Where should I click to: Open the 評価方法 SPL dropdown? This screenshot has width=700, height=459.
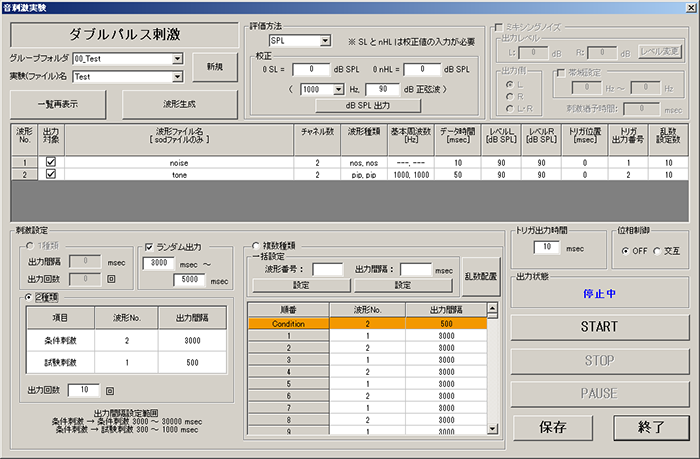point(325,41)
